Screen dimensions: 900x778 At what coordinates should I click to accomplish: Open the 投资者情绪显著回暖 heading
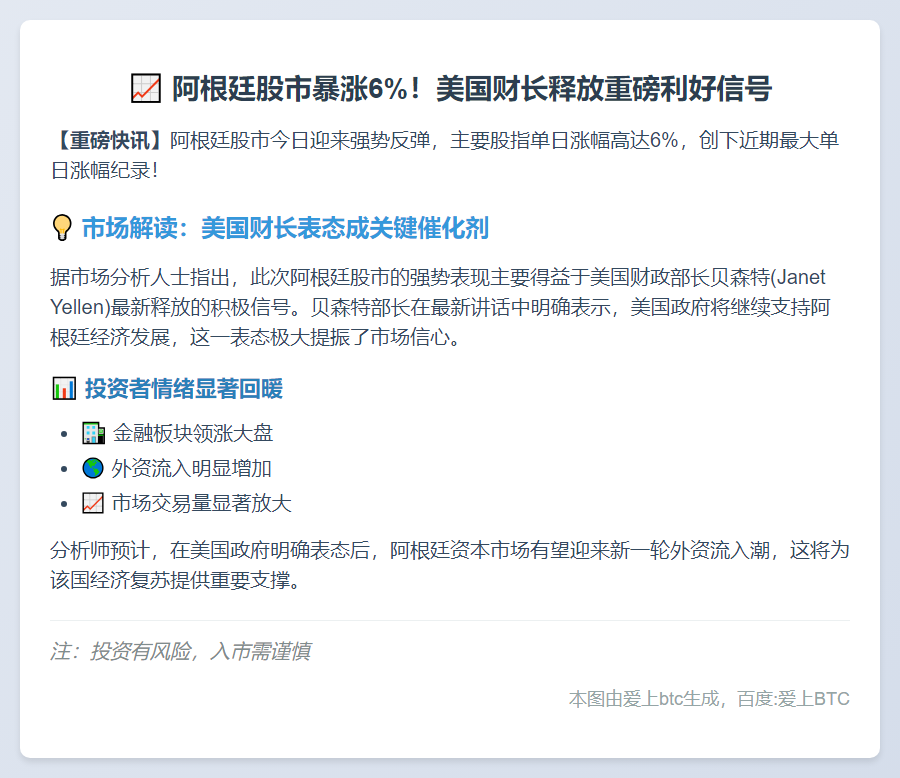(183, 388)
